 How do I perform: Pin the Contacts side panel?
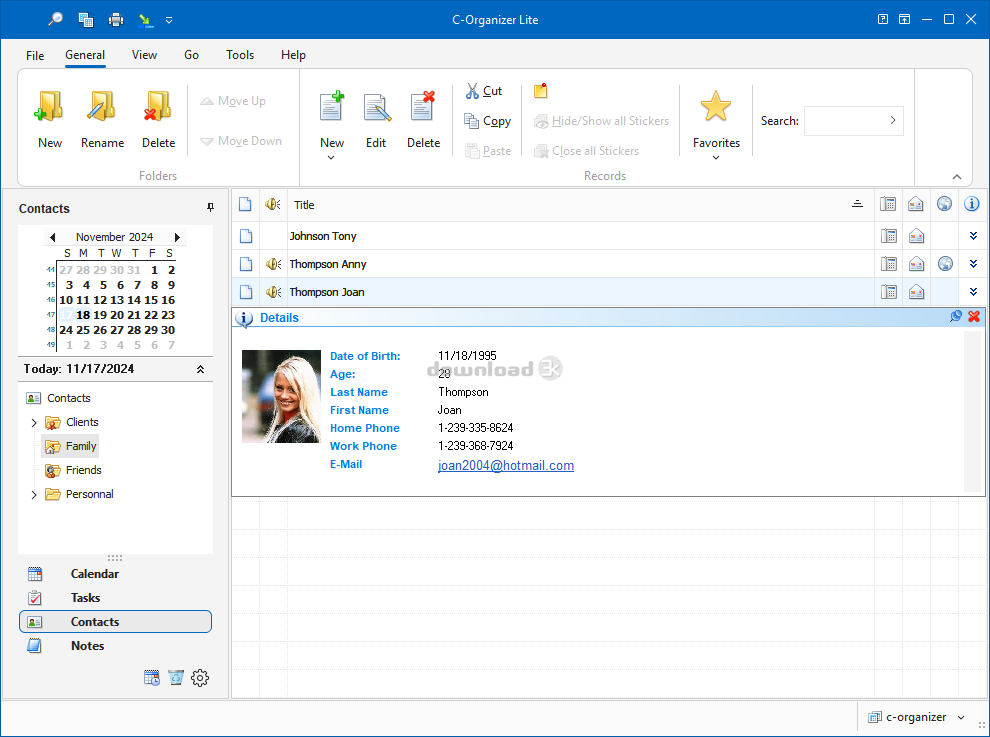click(210, 208)
